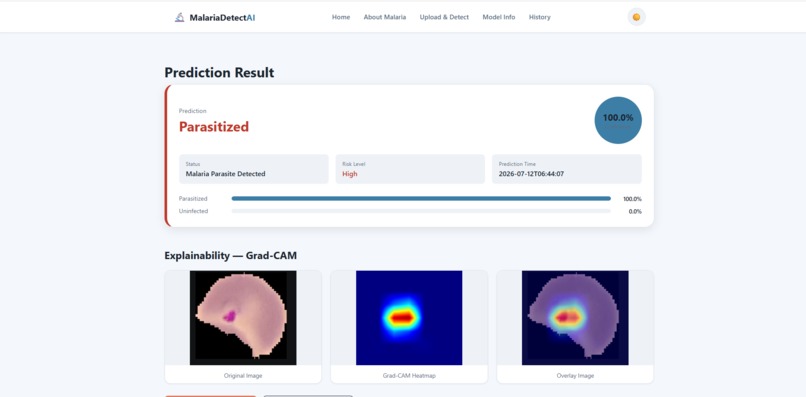Click the Original Image caption
The height and width of the screenshot is (397, 806).
pyautogui.click(x=243, y=376)
